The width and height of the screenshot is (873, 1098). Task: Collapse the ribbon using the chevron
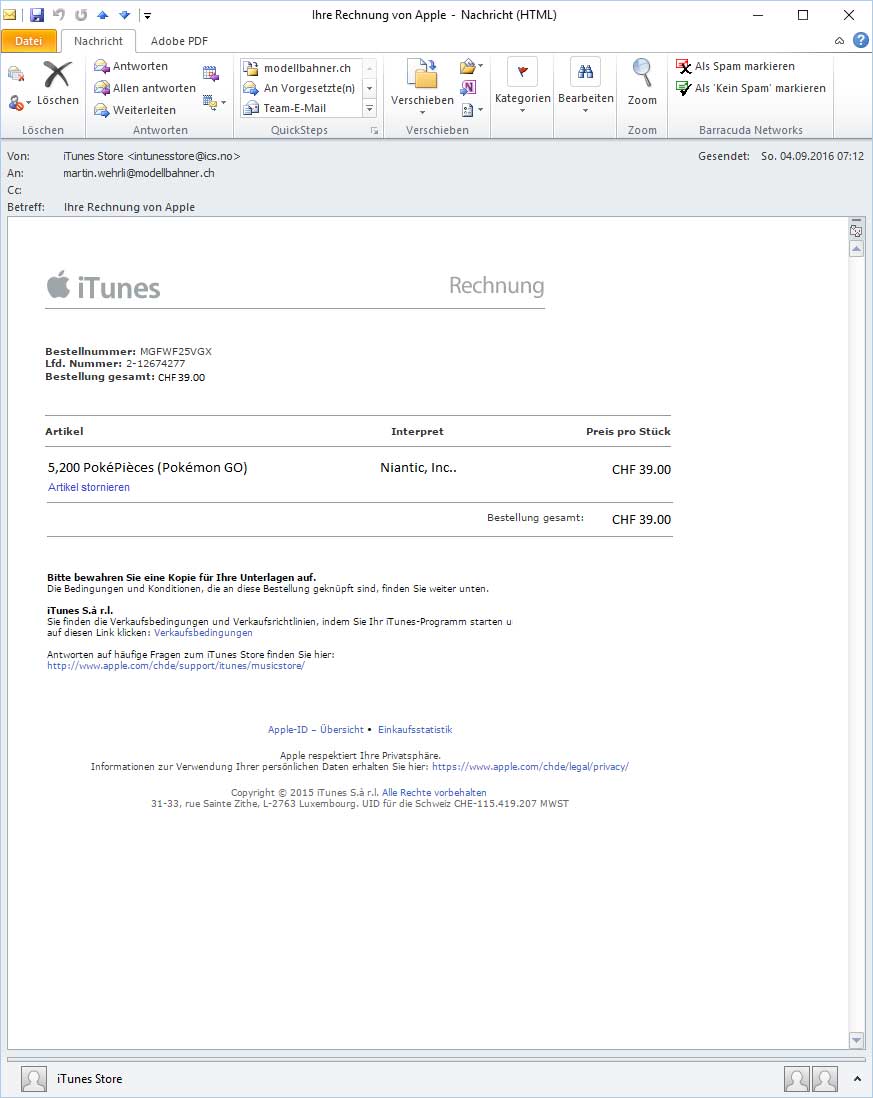[x=840, y=41]
